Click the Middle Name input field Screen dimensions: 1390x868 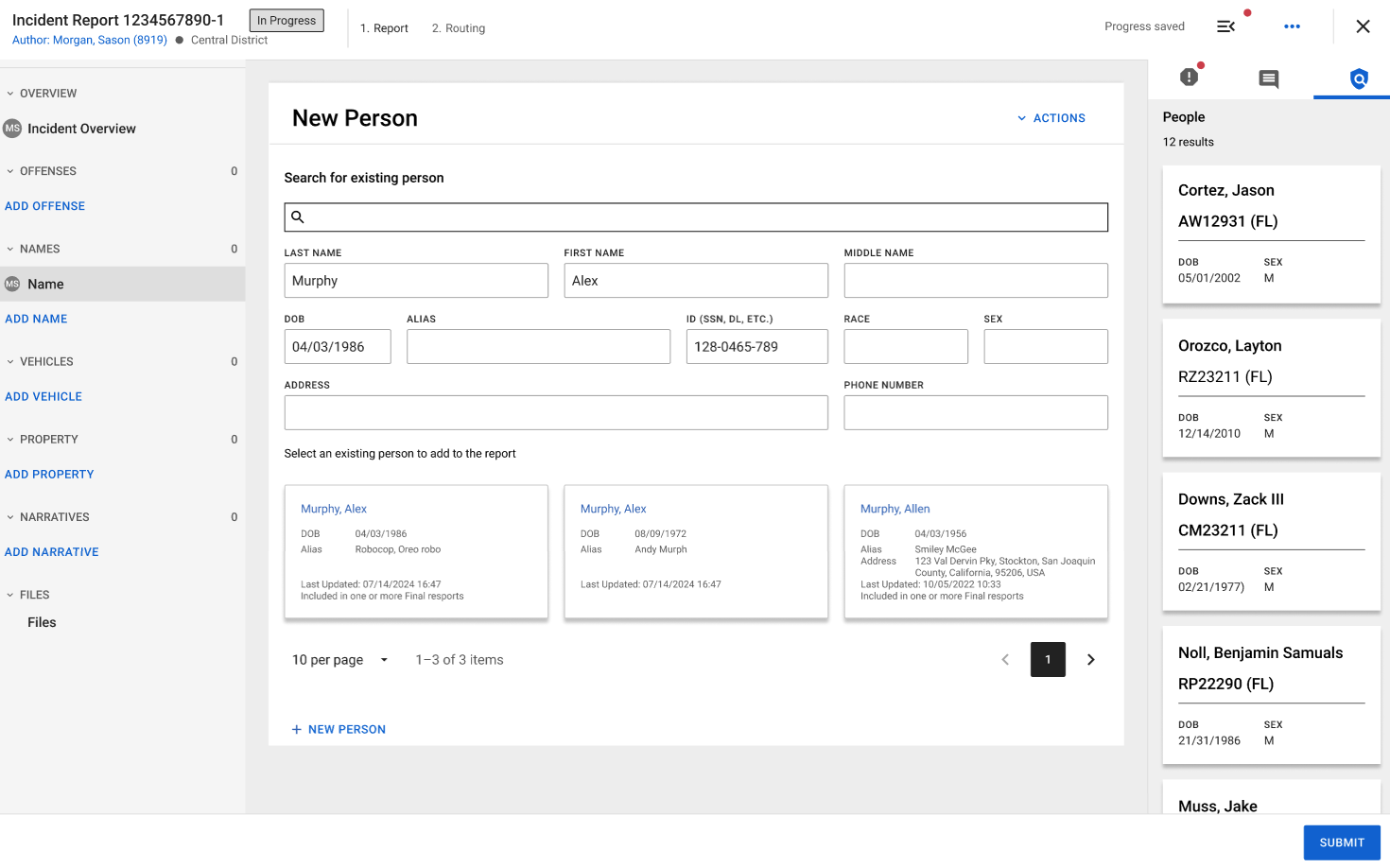pyautogui.click(x=975, y=281)
